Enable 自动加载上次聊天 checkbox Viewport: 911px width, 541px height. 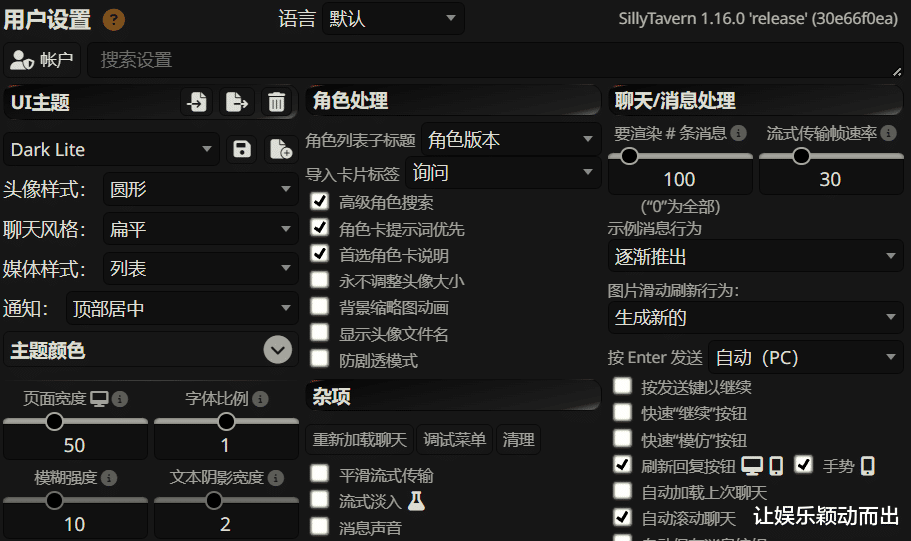[x=622, y=490]
